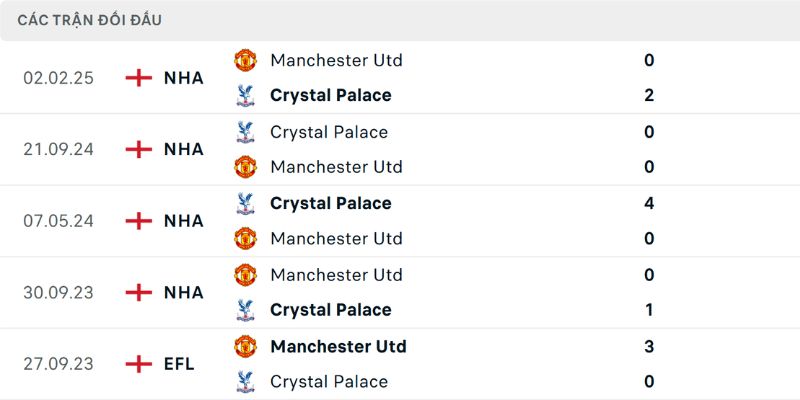The height and width of the screenshot is (400, 800).
Task: Click Crystal Palace crest in 21.09.24 match
Action: tap(245, 132)
